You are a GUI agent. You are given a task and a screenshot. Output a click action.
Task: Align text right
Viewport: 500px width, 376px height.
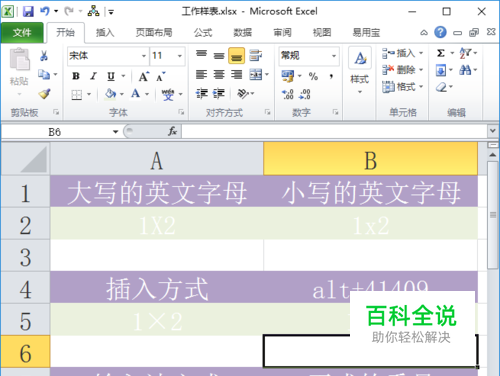pyautogui.click(x=236, y=74)
